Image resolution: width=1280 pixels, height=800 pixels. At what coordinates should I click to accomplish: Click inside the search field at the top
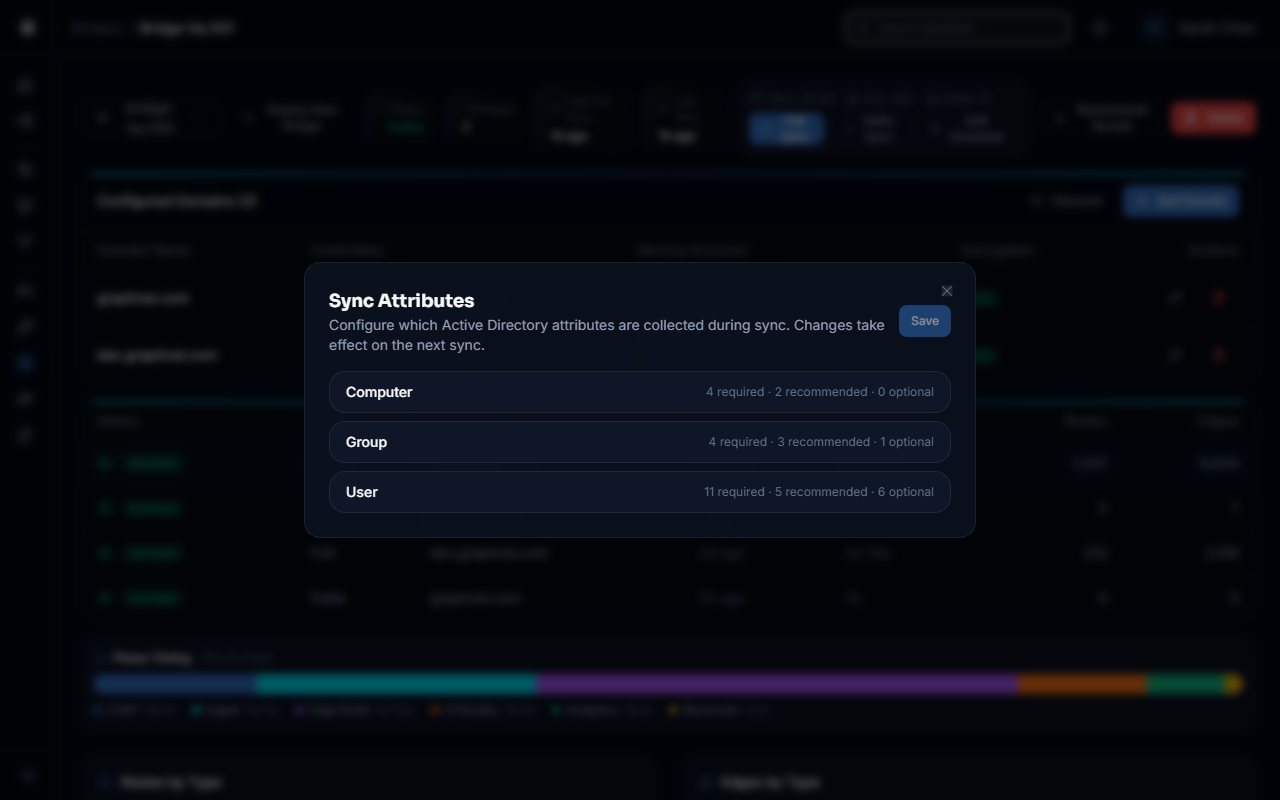[955, 27]
